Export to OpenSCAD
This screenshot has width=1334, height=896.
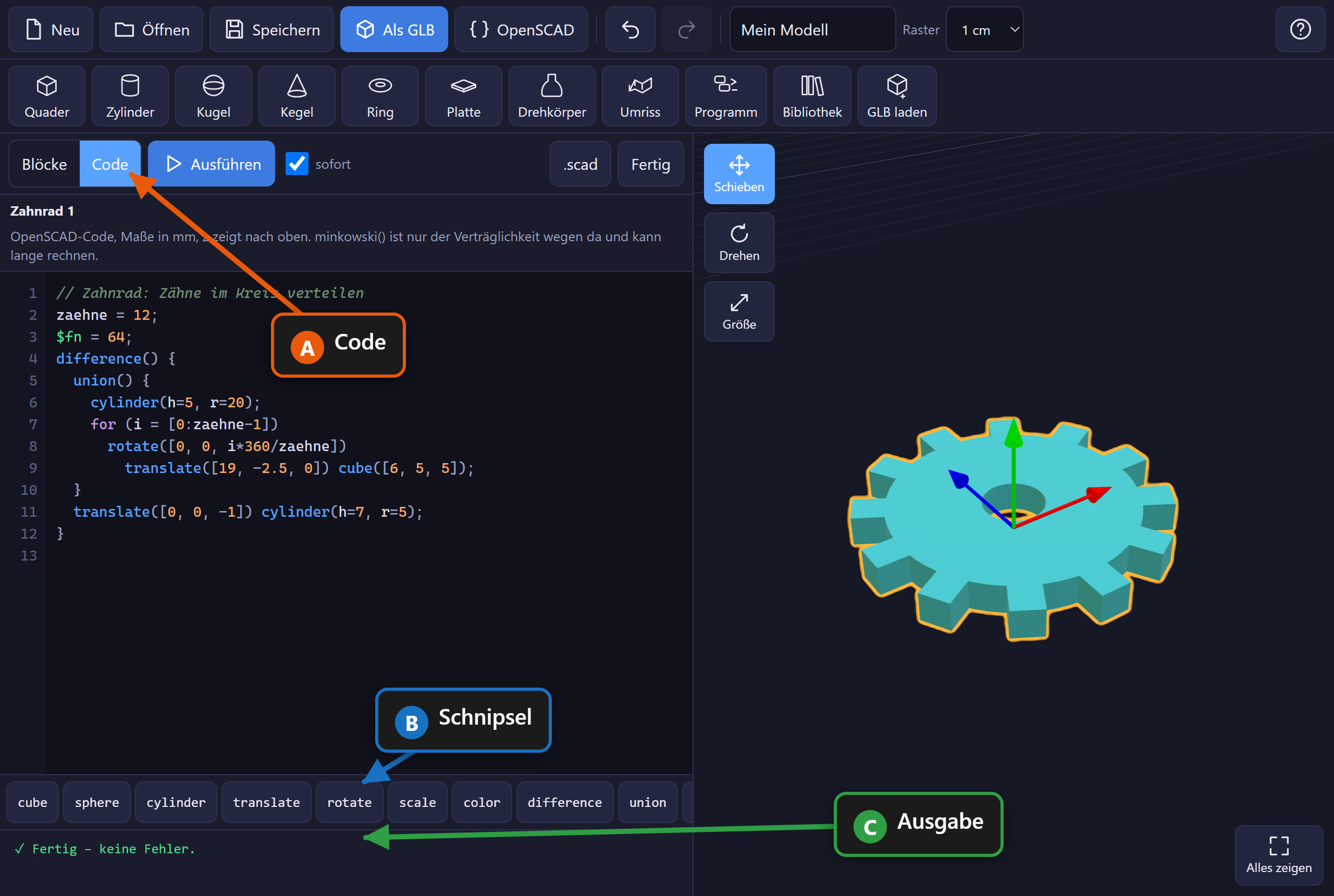click(x=521, y=30)
